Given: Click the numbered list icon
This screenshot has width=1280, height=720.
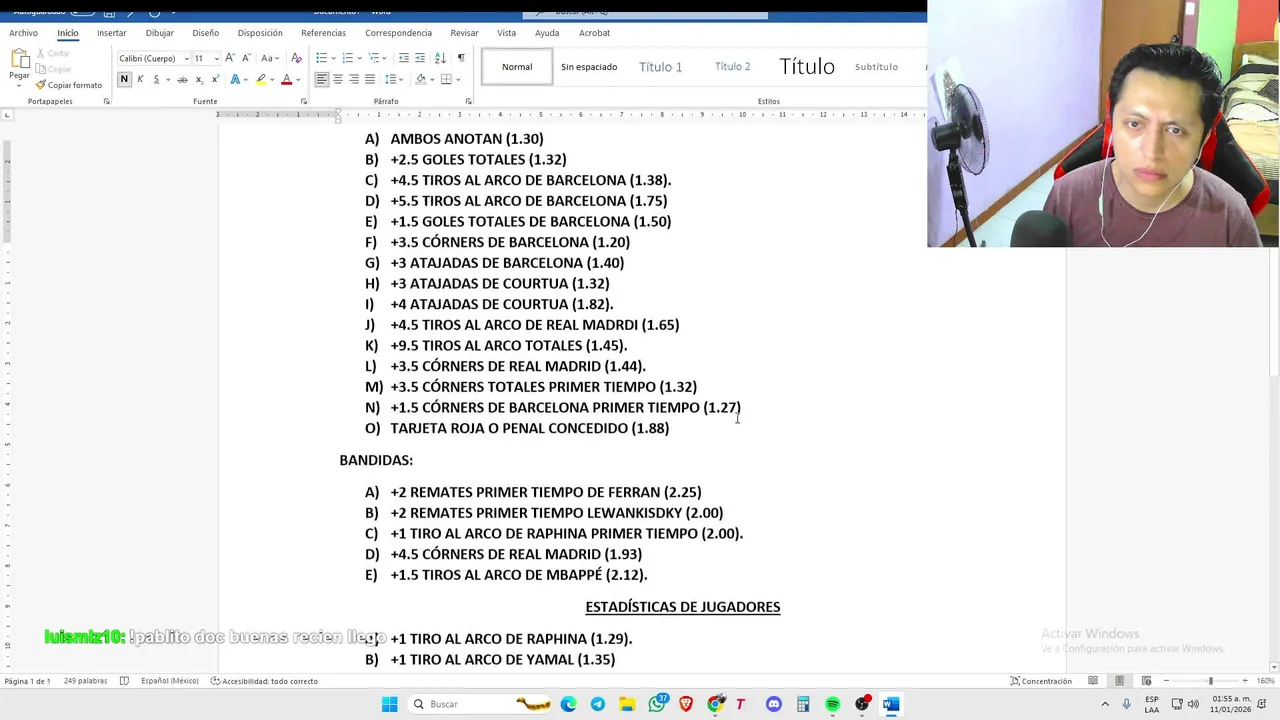Looking at the screenshot, I should 347,58.
